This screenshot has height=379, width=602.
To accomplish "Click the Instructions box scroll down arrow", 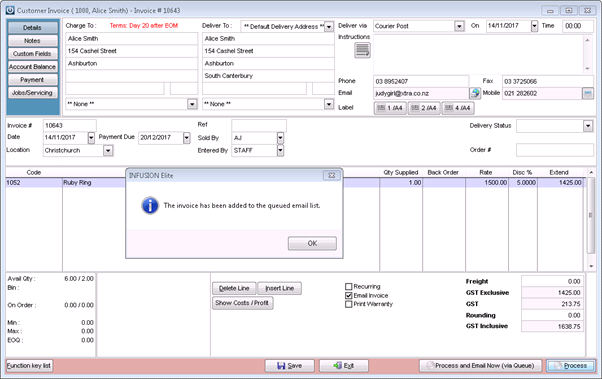I will click(x=588, y=68).
